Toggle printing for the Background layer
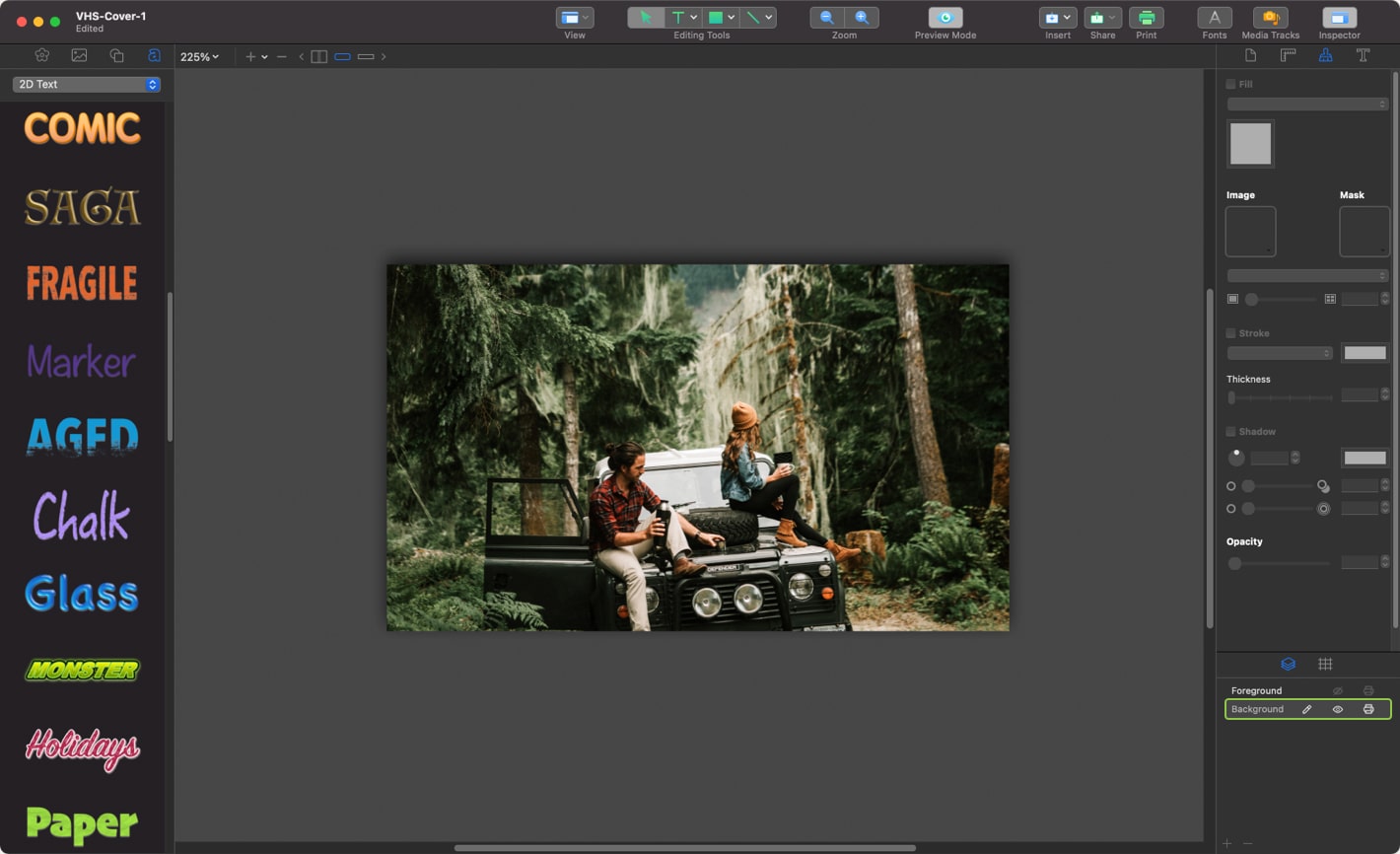 (1368, 709)
